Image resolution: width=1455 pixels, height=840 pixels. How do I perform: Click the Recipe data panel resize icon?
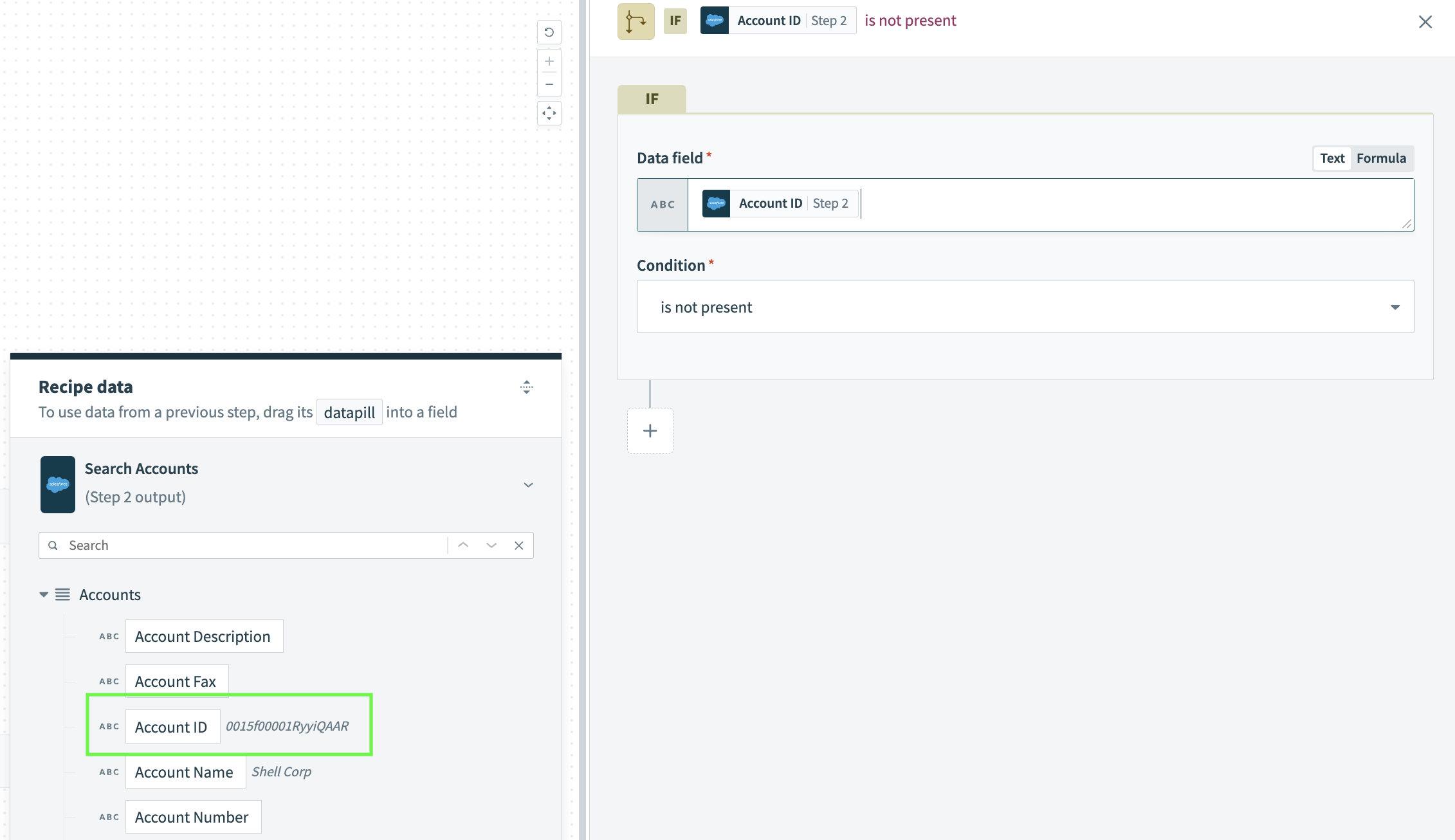[526, 387]
